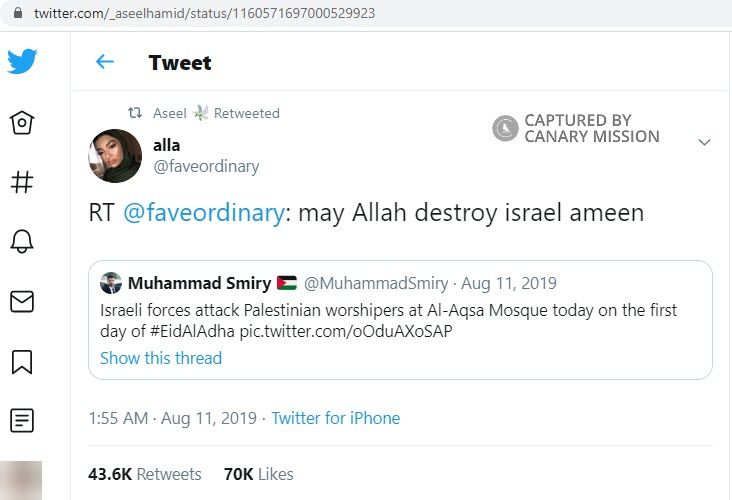Click the Twitter for iPhone link
The width and height of the screenshot is (732, 500).
click(335, 418)
